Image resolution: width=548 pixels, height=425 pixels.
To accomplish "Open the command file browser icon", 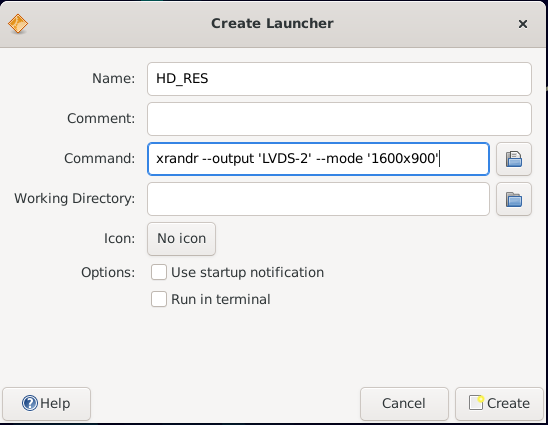I will [x=514, y=159].
